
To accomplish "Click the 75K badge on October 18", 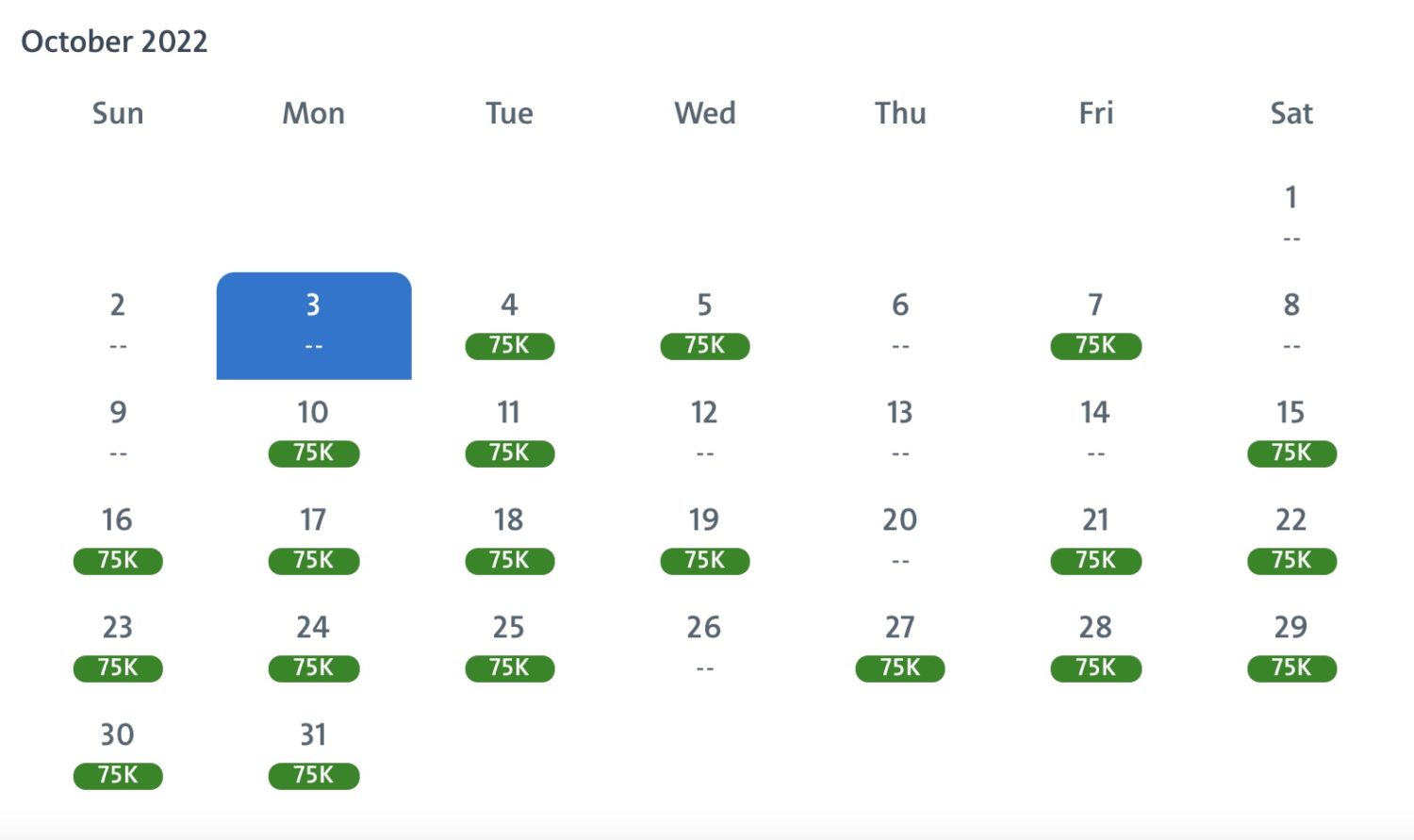I will click(509, 561).
